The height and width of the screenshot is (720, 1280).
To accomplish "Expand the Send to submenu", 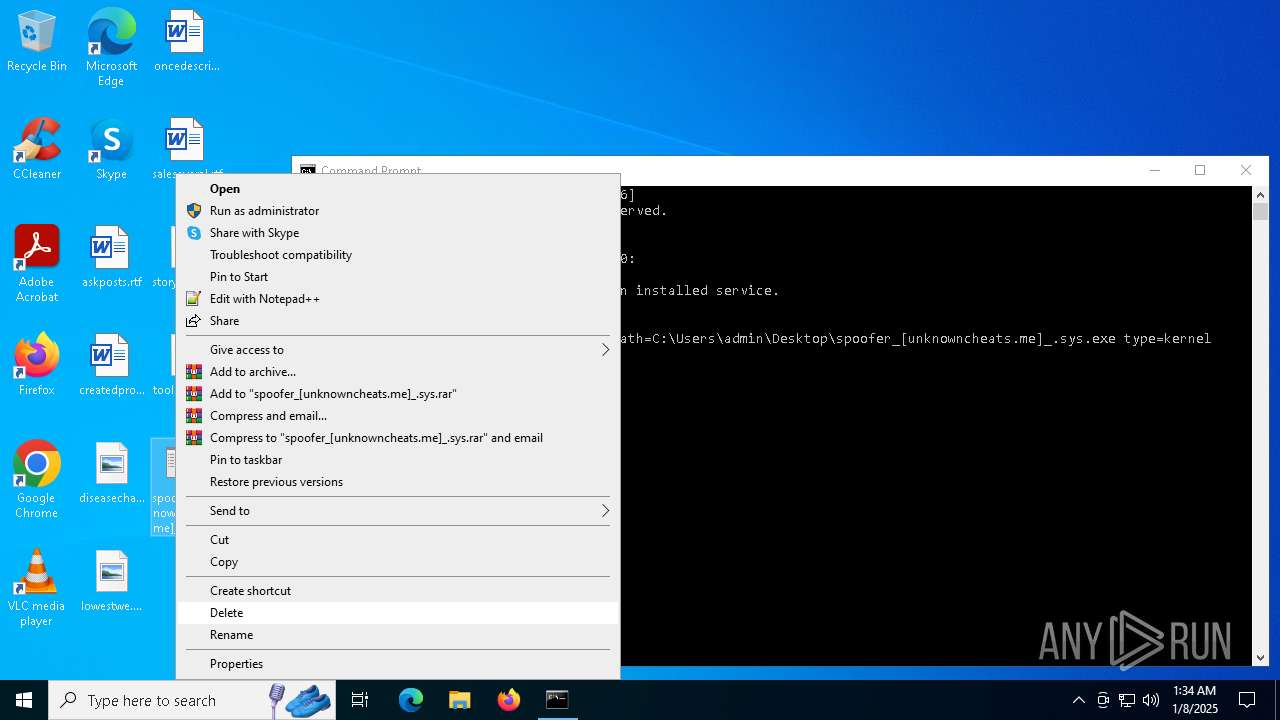I will coord(397,511).
